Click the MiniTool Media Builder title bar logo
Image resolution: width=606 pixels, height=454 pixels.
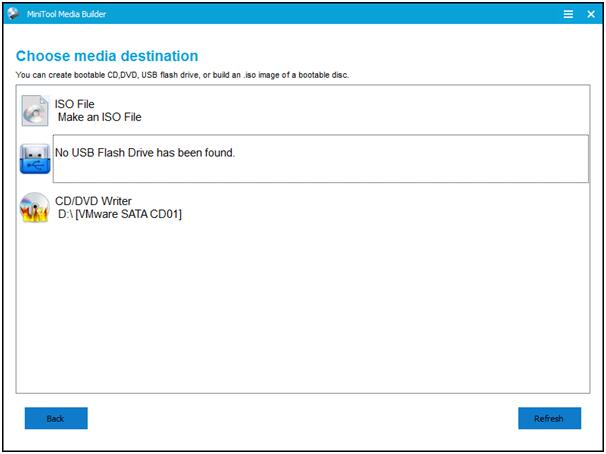[x=13, y=14]
